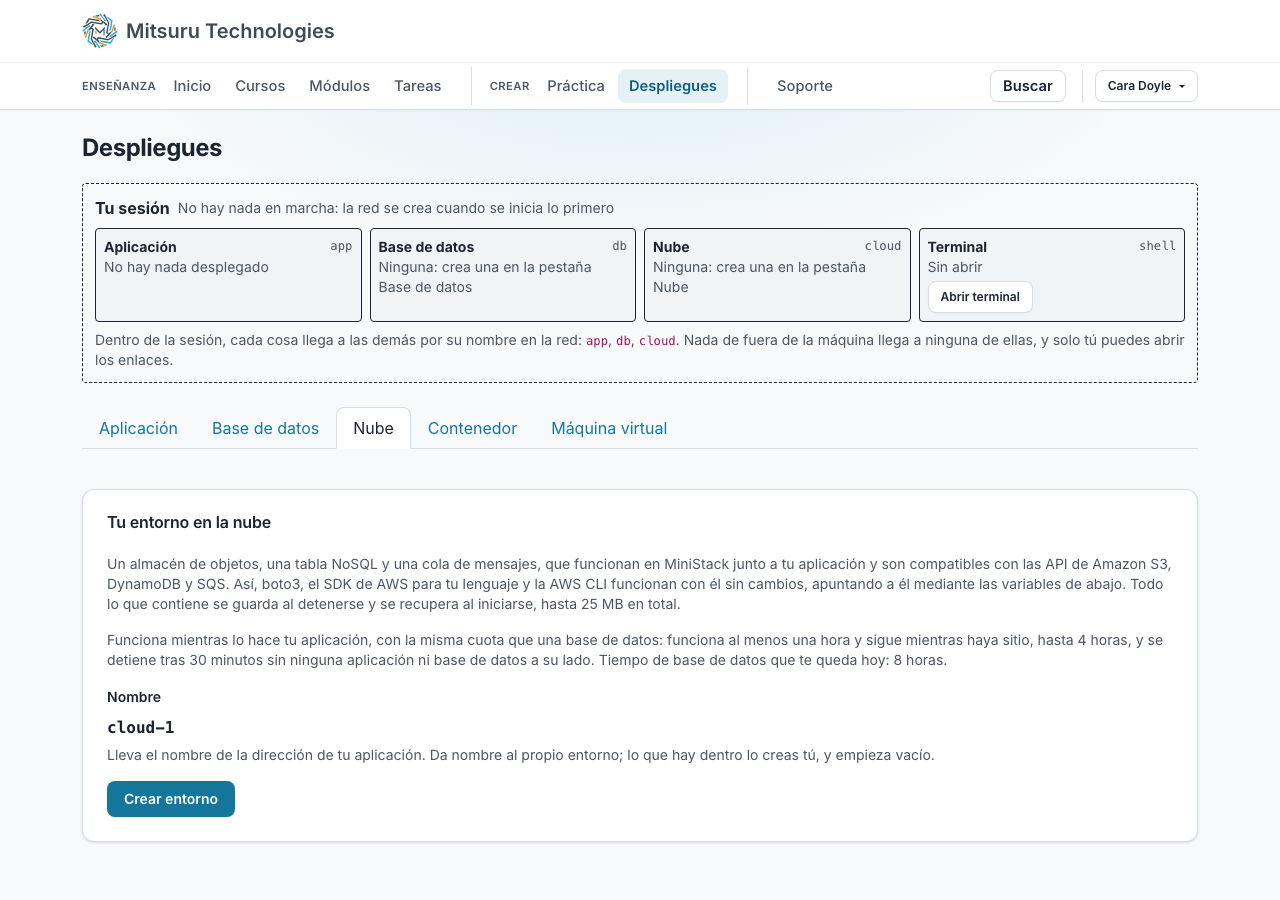
Task: Click the 'Sin abrir' terminal status text
Action: click(x=955, y=267)
